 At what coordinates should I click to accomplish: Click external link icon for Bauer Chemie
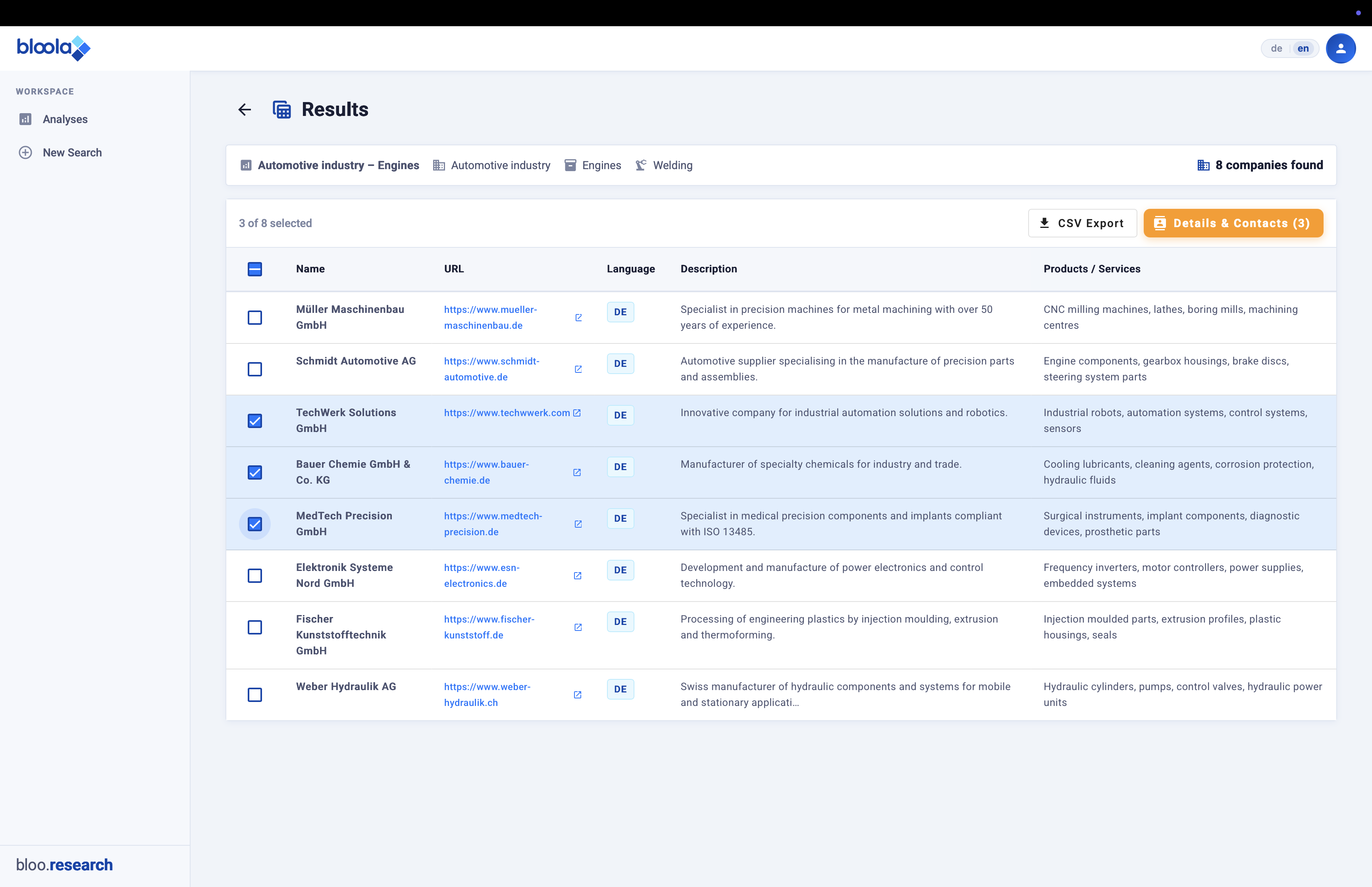point(577,472)
